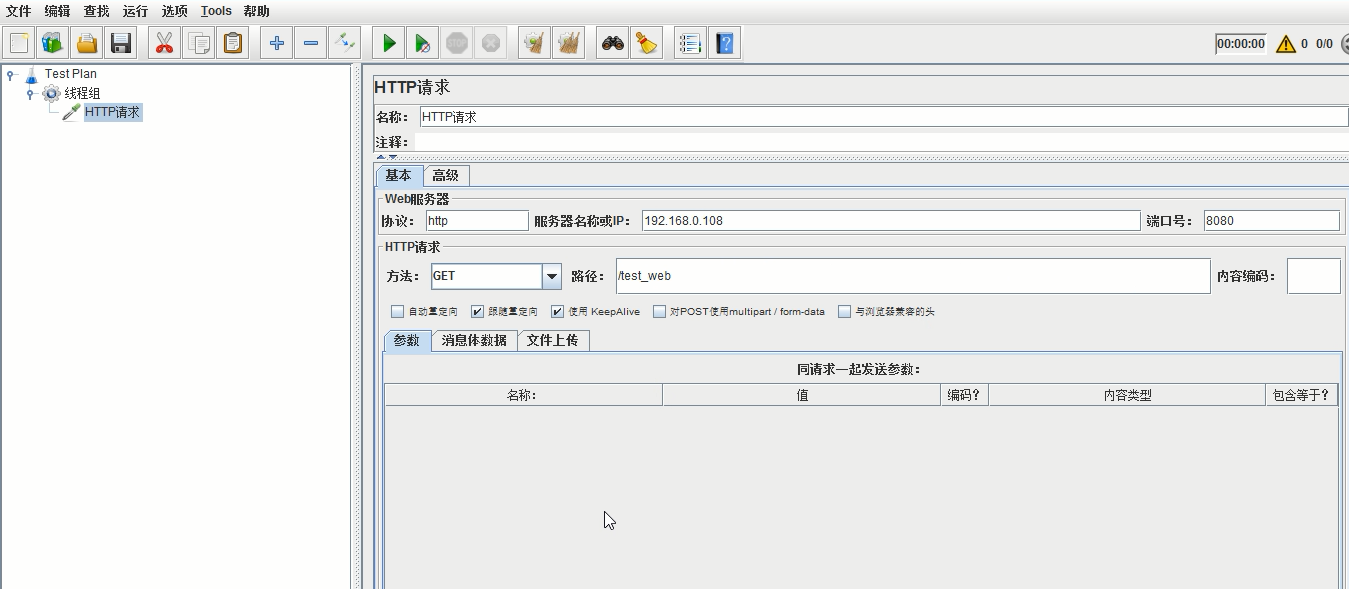Clear all results with double broom icon

569,43
